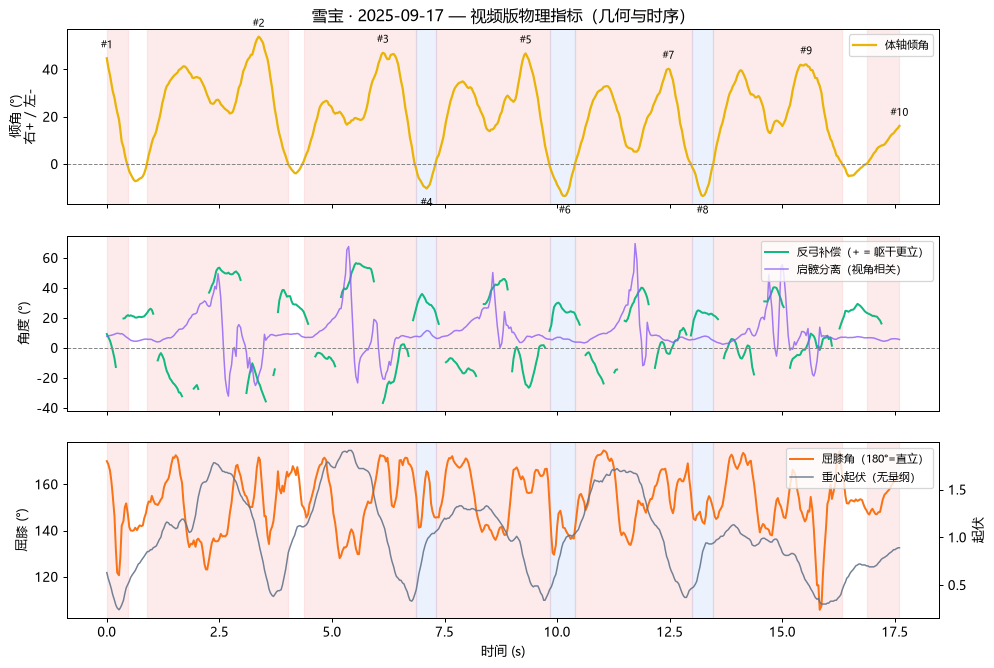Select the 120 tick on the 屈膝 axis
The width and height of the screenshot is (994, 668).
coord(47,577)
